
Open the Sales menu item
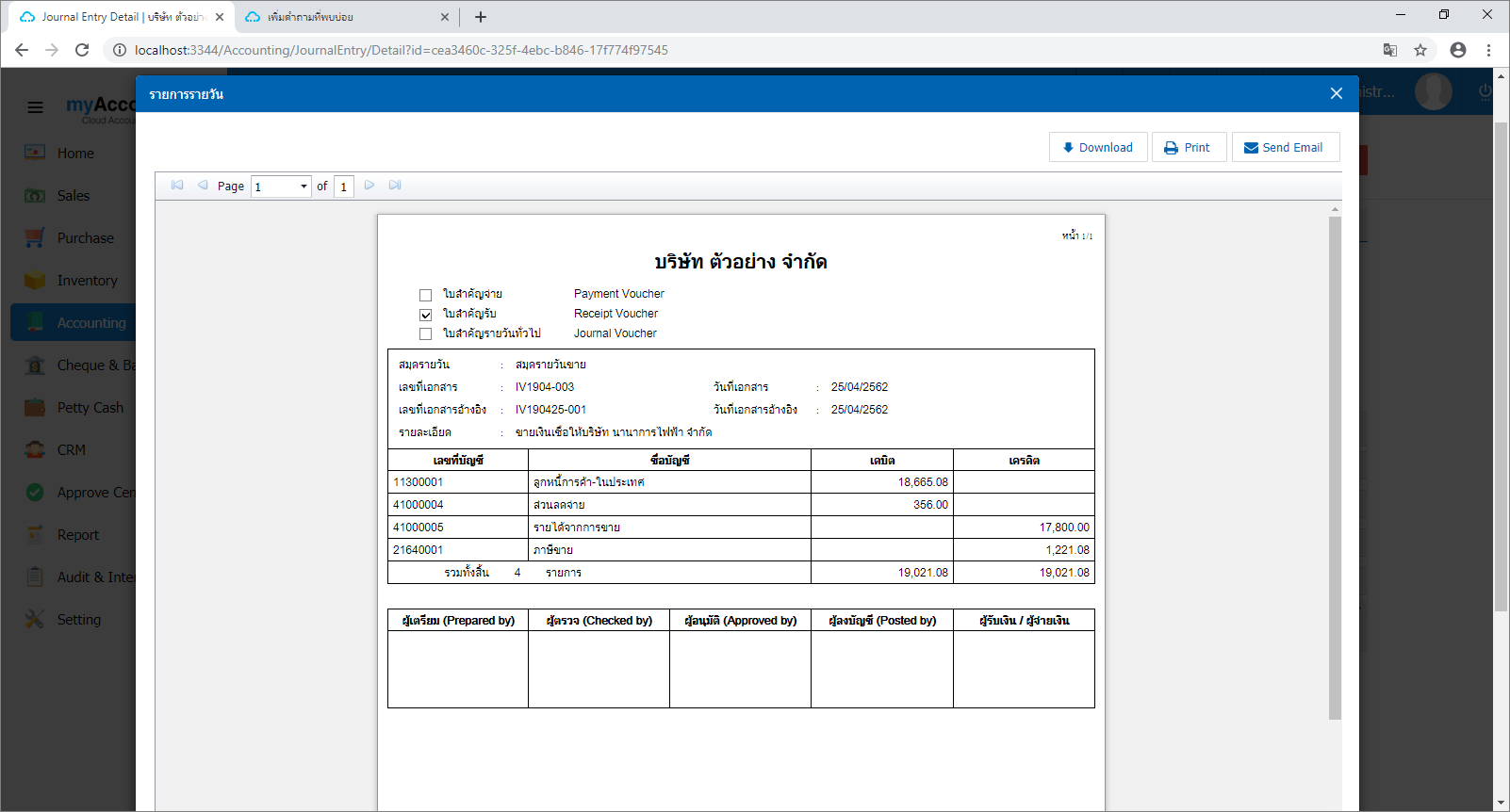point(74,196)
